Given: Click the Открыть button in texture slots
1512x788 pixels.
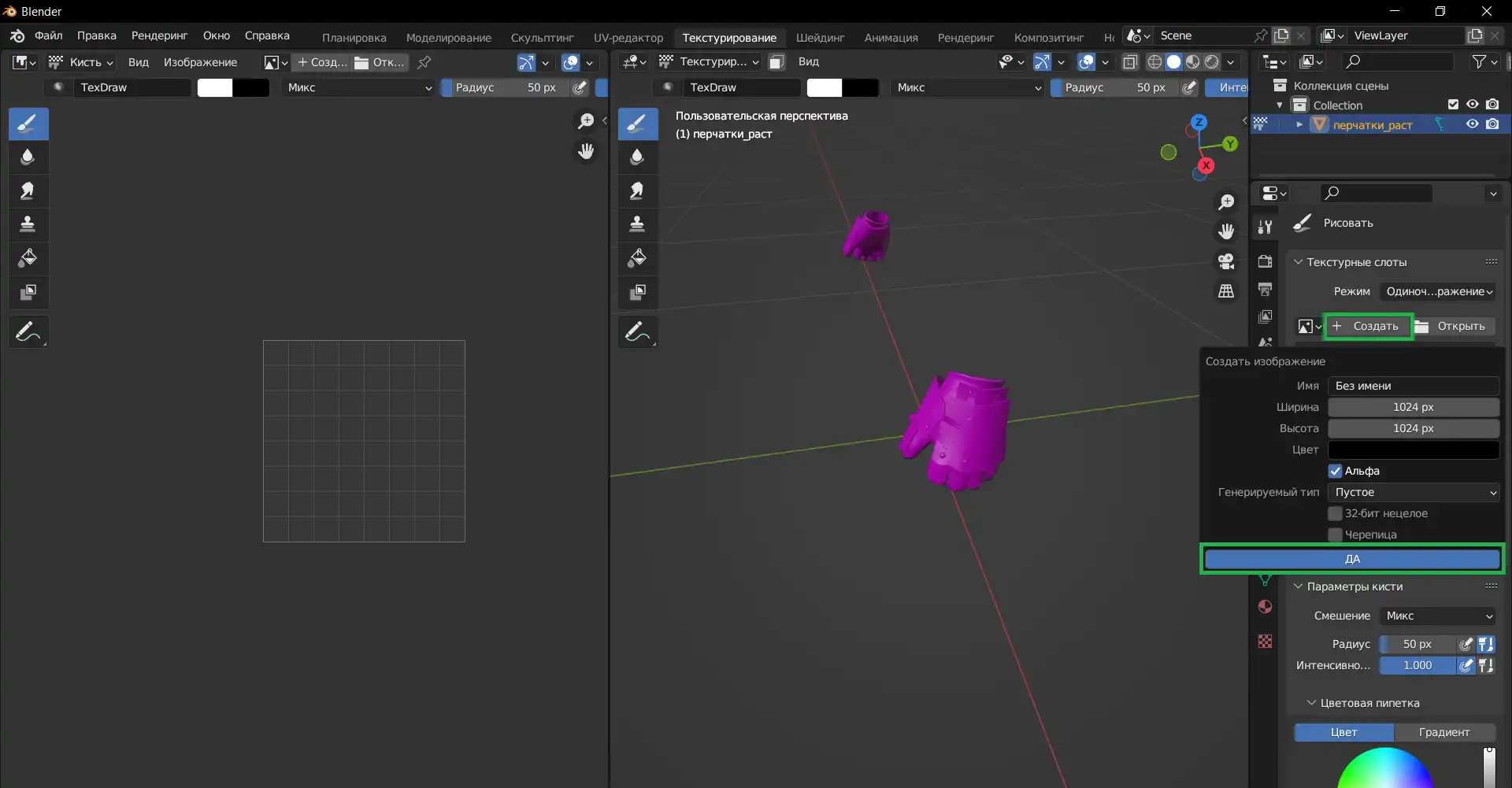Looking at the screenshot, I should coord(1453,326).
